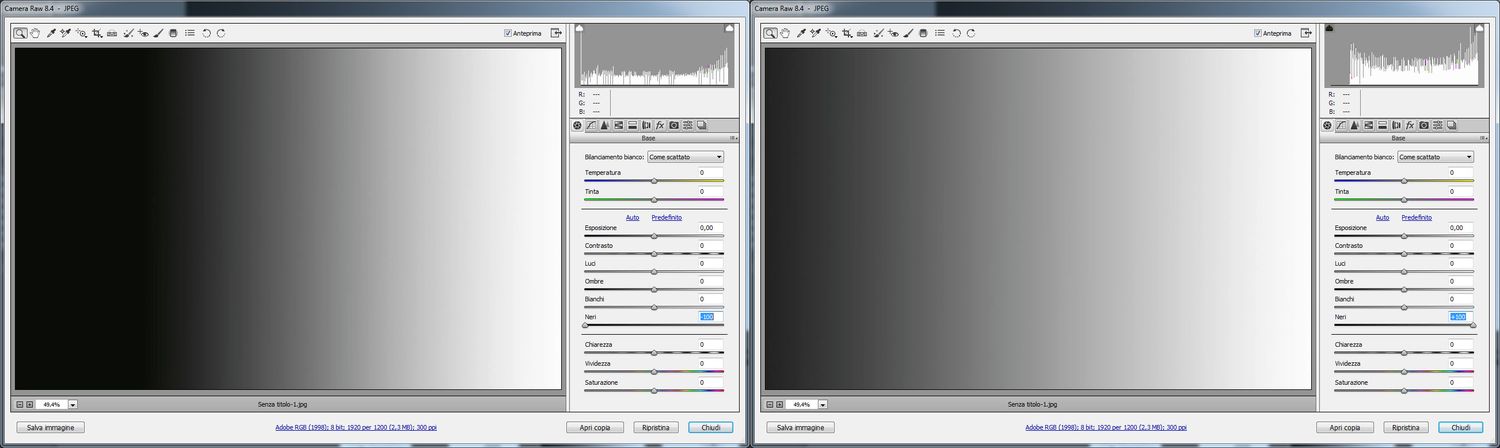Open Effects fx tab in right window
Screen dimensions: 1500x448
click(1410, 125)
